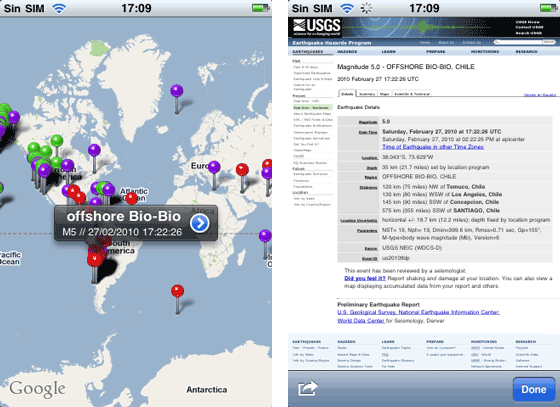This screenshot has height=407, width=560.
Task: Select the purple pin near Alaska at left edge
Action: (x=14, y=117)
